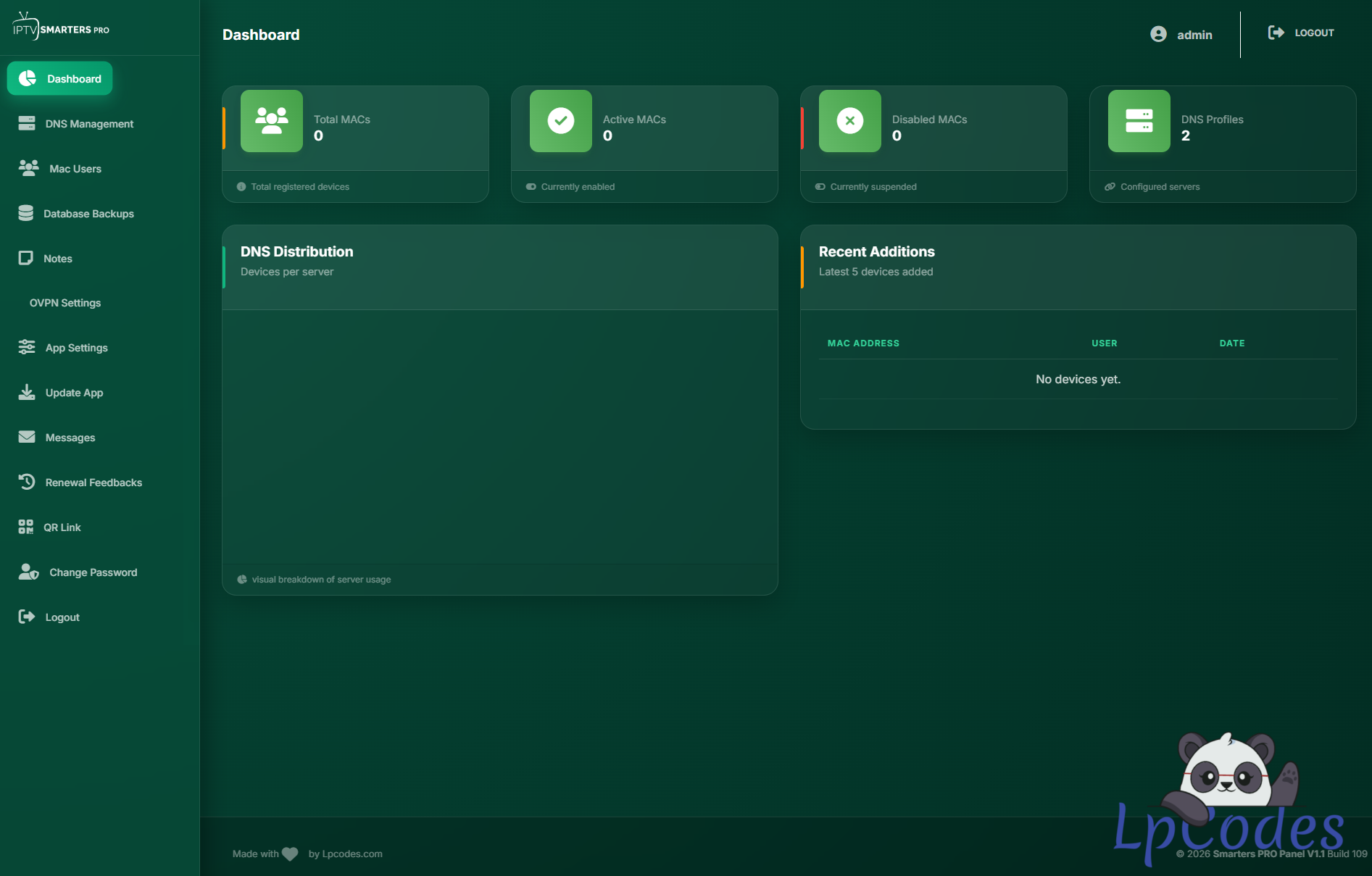Click the heart icon in footer
Screen dimensions: 1372x876
[x=290, y=854]
